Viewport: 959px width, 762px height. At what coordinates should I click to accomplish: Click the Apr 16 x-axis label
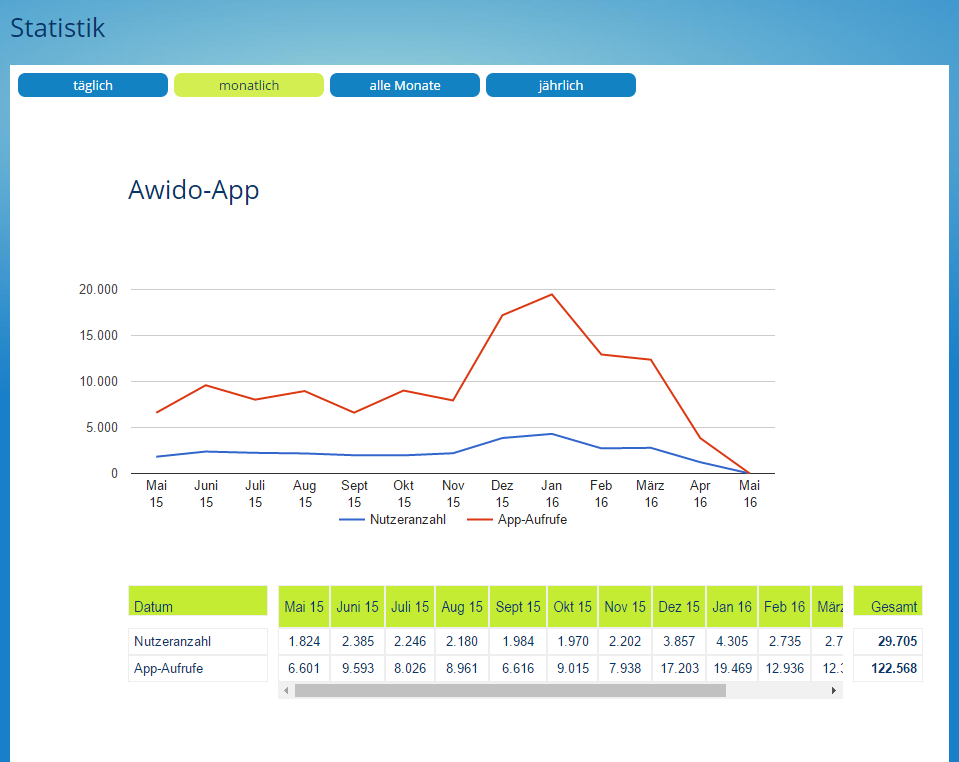click(700, 494)
